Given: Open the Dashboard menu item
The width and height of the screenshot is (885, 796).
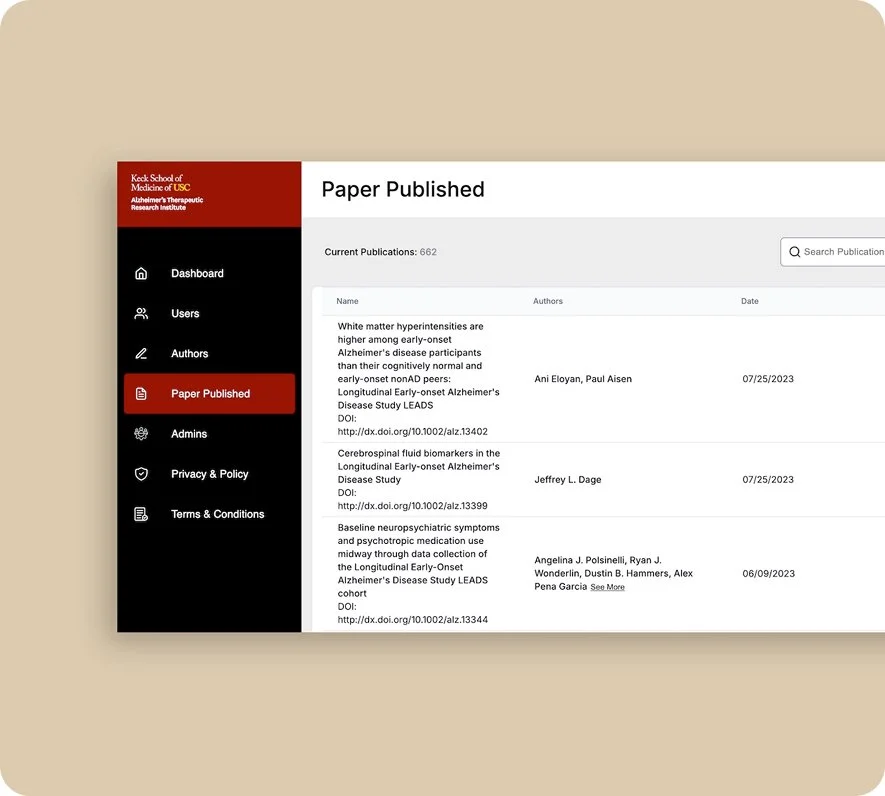Looking at the screenshot, I should (x=209, y=273).
